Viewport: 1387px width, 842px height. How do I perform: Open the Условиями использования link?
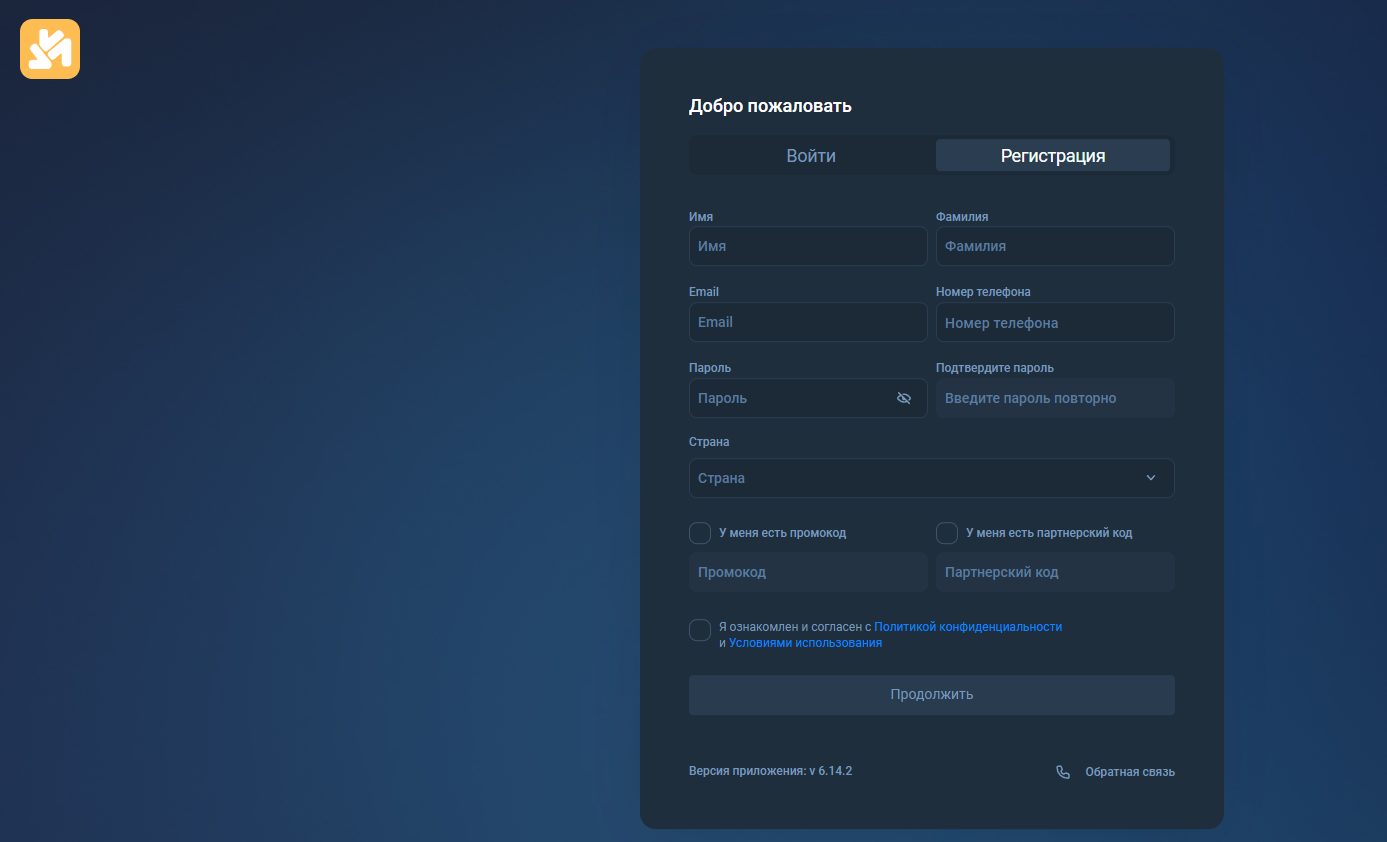(805, 643)
